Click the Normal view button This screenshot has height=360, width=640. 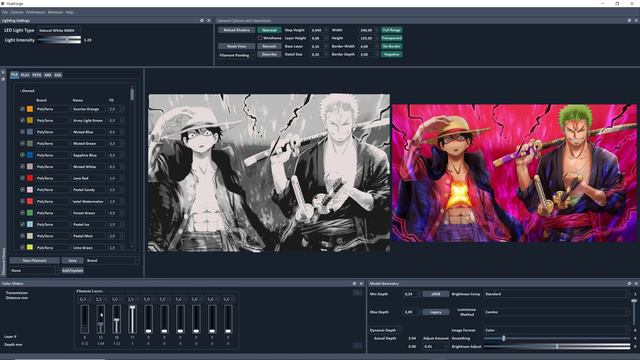click(x=269, y=30)
